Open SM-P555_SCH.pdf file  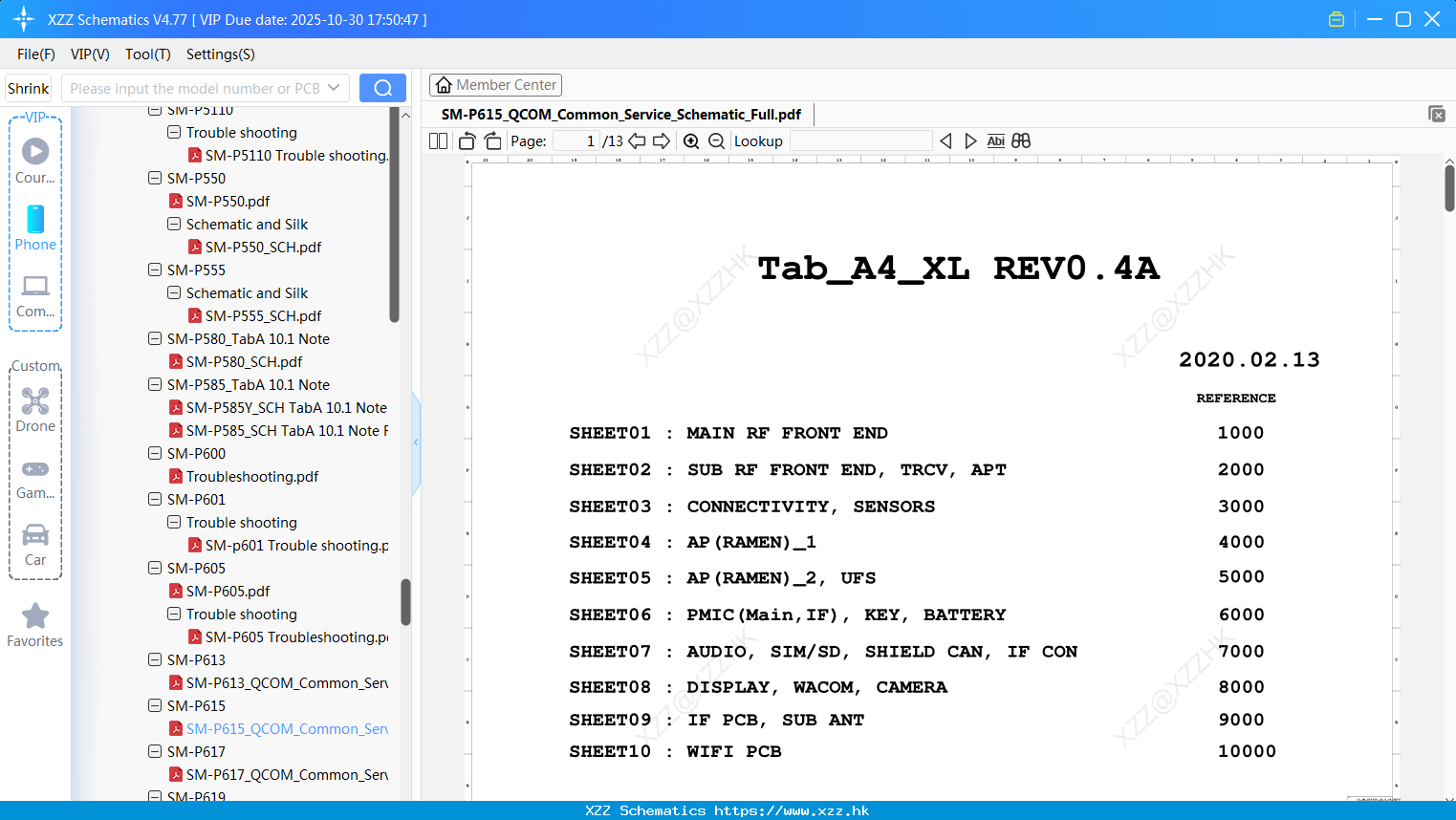[x=254, y=315]
